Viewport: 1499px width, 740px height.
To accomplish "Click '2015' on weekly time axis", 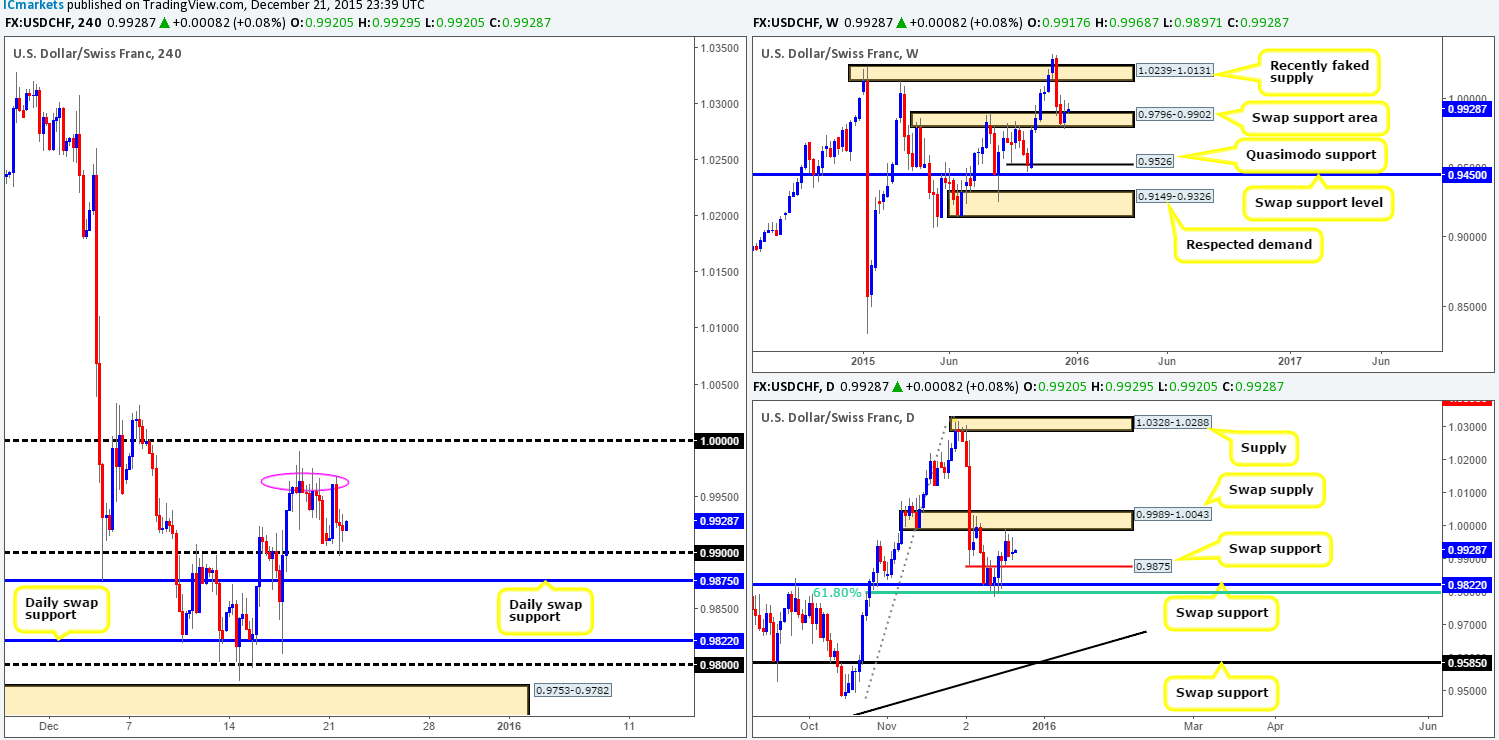I will (x=863, y=360).
